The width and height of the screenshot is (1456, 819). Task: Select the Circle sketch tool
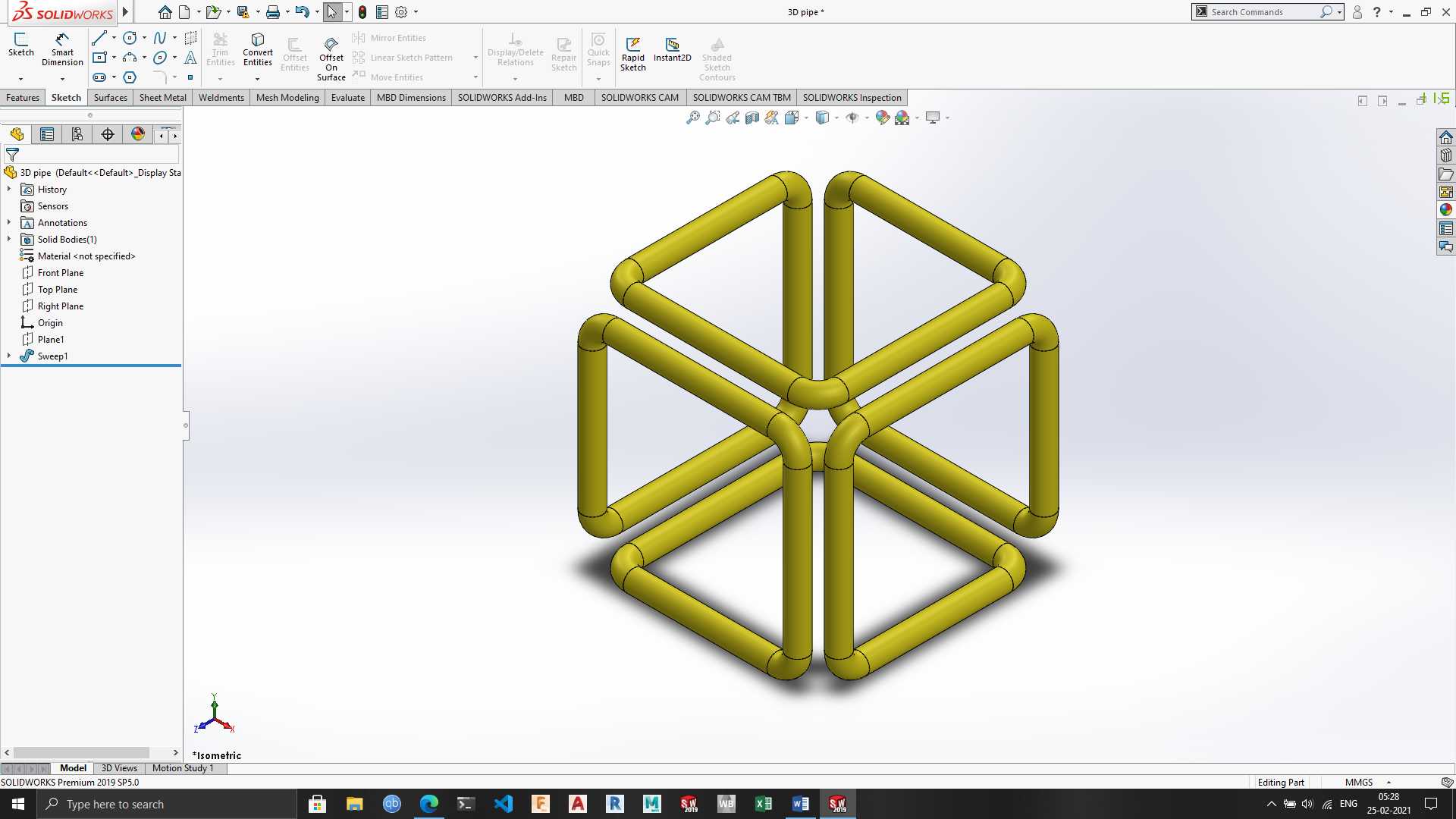(130, 38)
